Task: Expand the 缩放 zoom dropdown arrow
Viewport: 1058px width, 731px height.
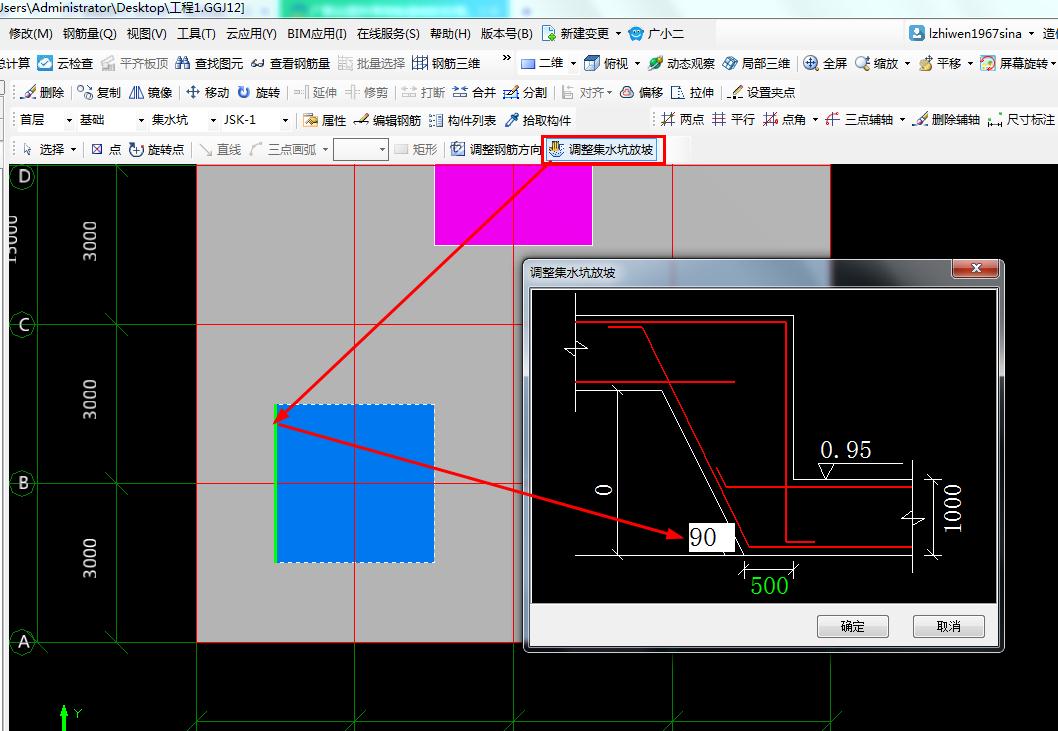Action: click(907, 63)
